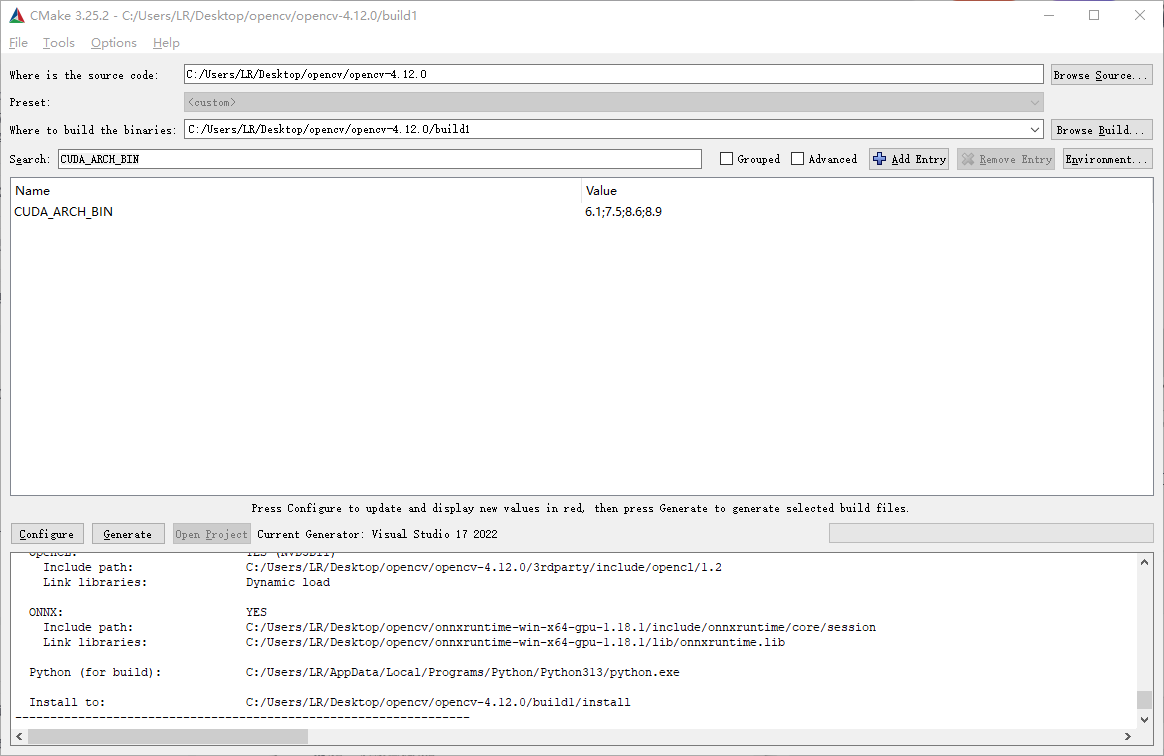This screenshot has width=1164, height=756.
Task: Click the Open Project button
Action: tap(212, 534)
